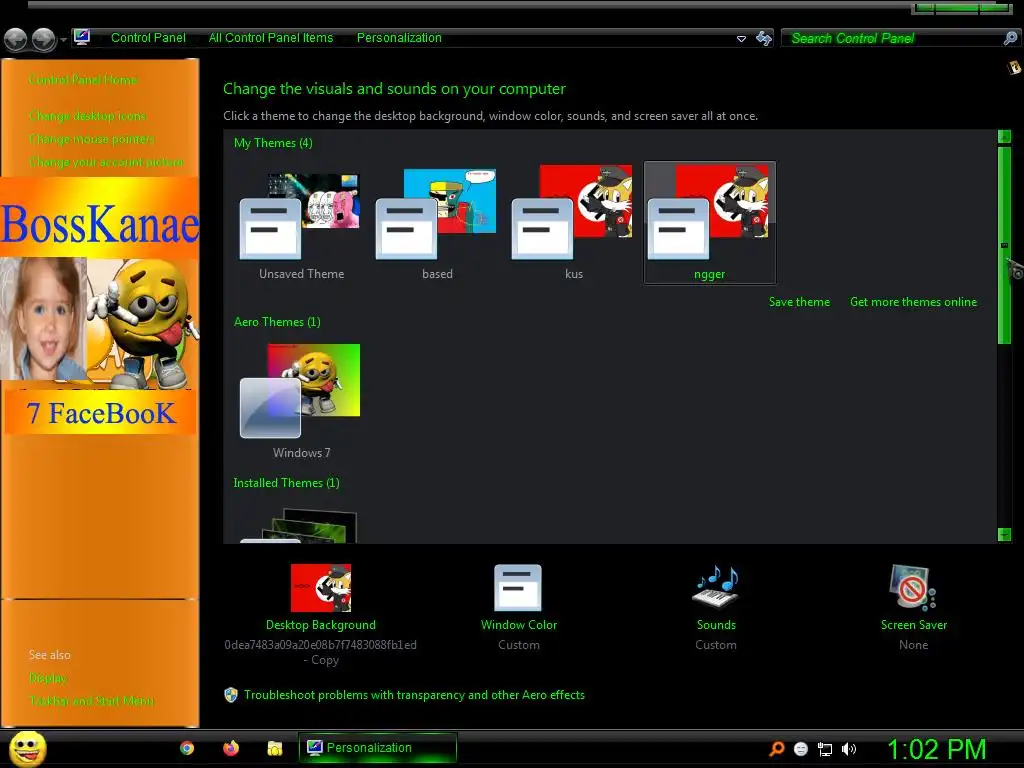Image resolution: width=1024 pixels, height=768 pixels.
Task: Open Change desktop icons link
Action: pos(88,116)
